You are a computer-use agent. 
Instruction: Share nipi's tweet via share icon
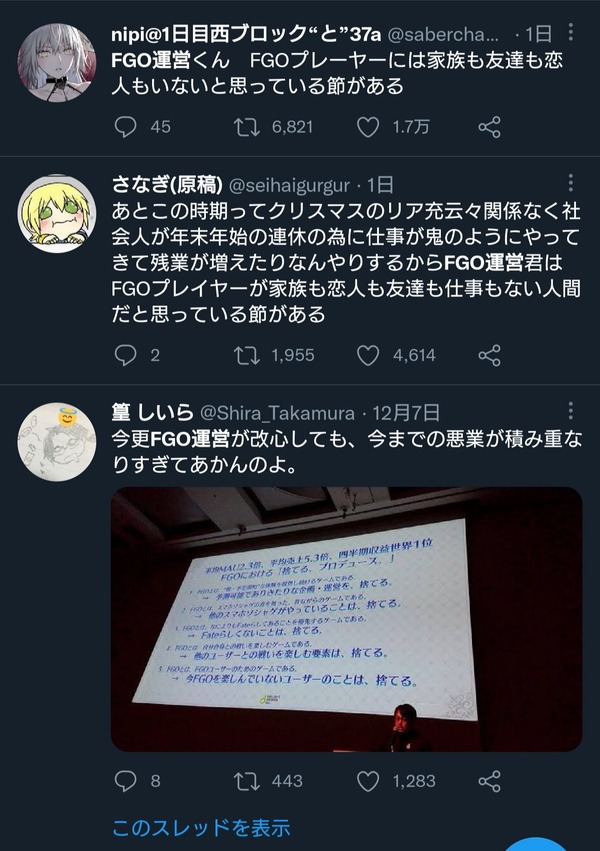(489, 127)
